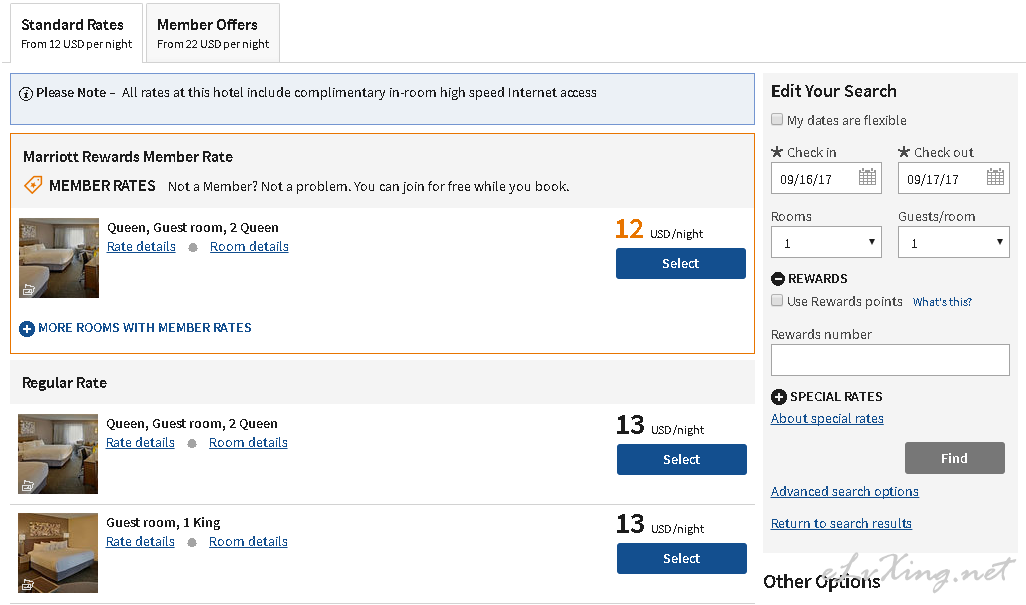This screenshot has width=1026, height=605.
Task: Open the Guests/room dropdown
Action: click(953, 242)
